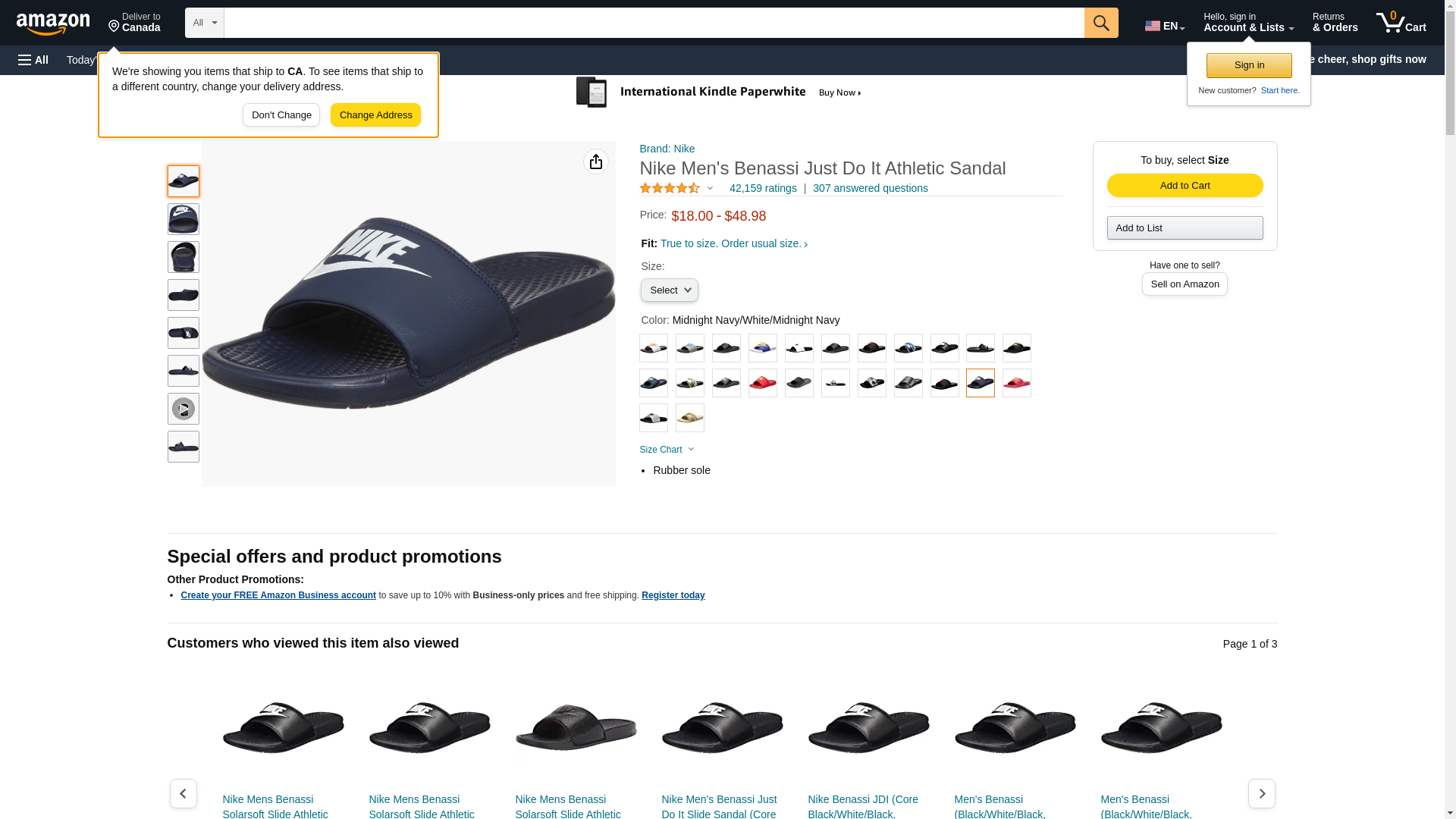Expand the search category All dropdown
Screen dimensions: 1456x819
tap(204, 23)
